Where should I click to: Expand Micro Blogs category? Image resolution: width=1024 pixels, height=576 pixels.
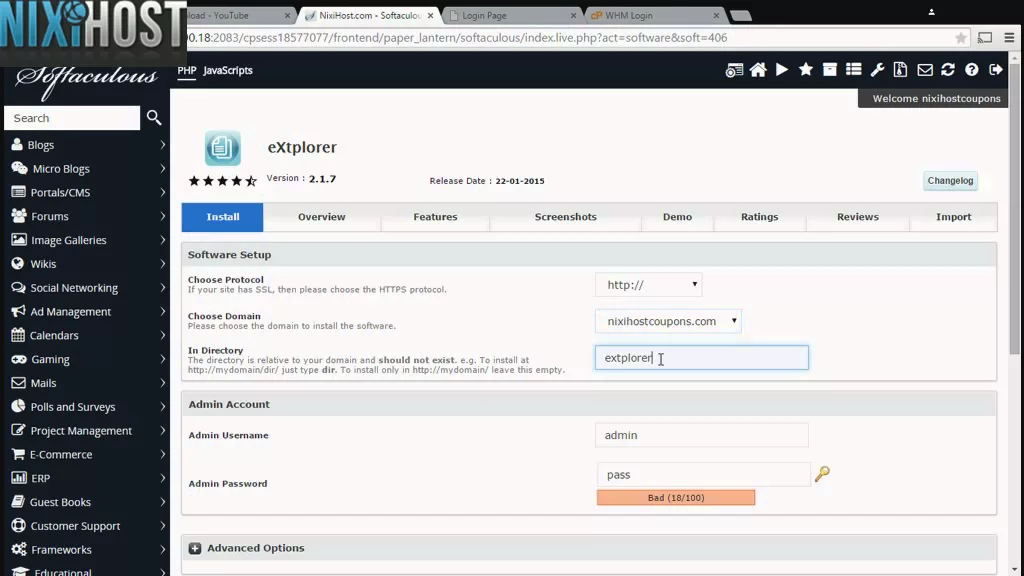coord(88,168)
